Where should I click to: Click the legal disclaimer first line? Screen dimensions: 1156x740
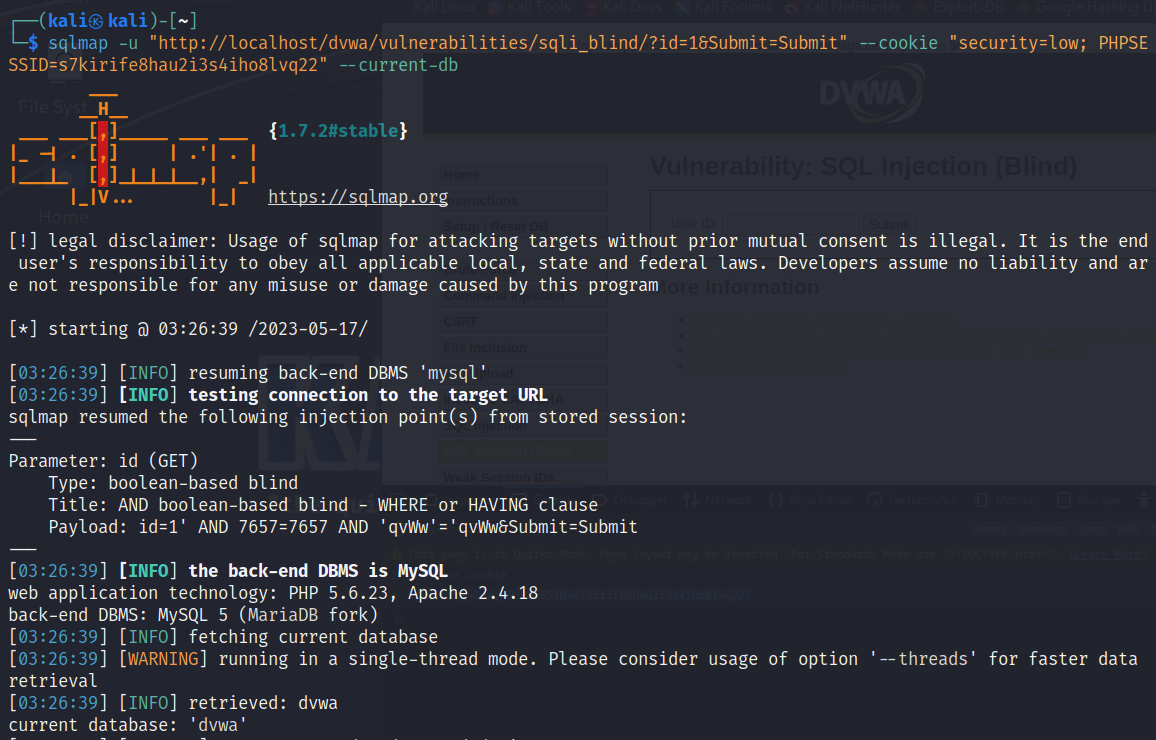[x=579, y=241]
